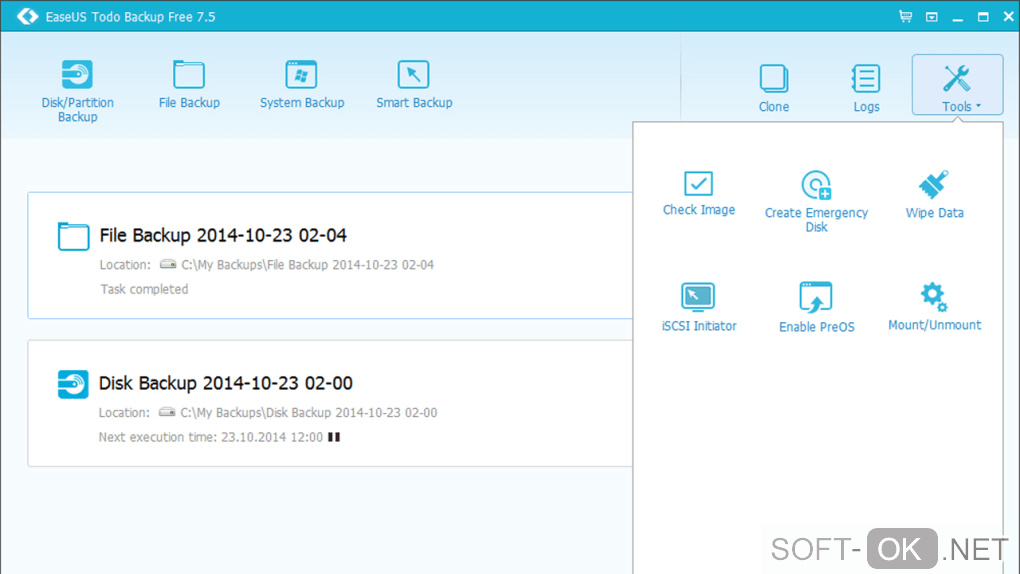Open Wipe Data tool
Viewport: 1020px width, 574px height.
(x=934, y=195)
